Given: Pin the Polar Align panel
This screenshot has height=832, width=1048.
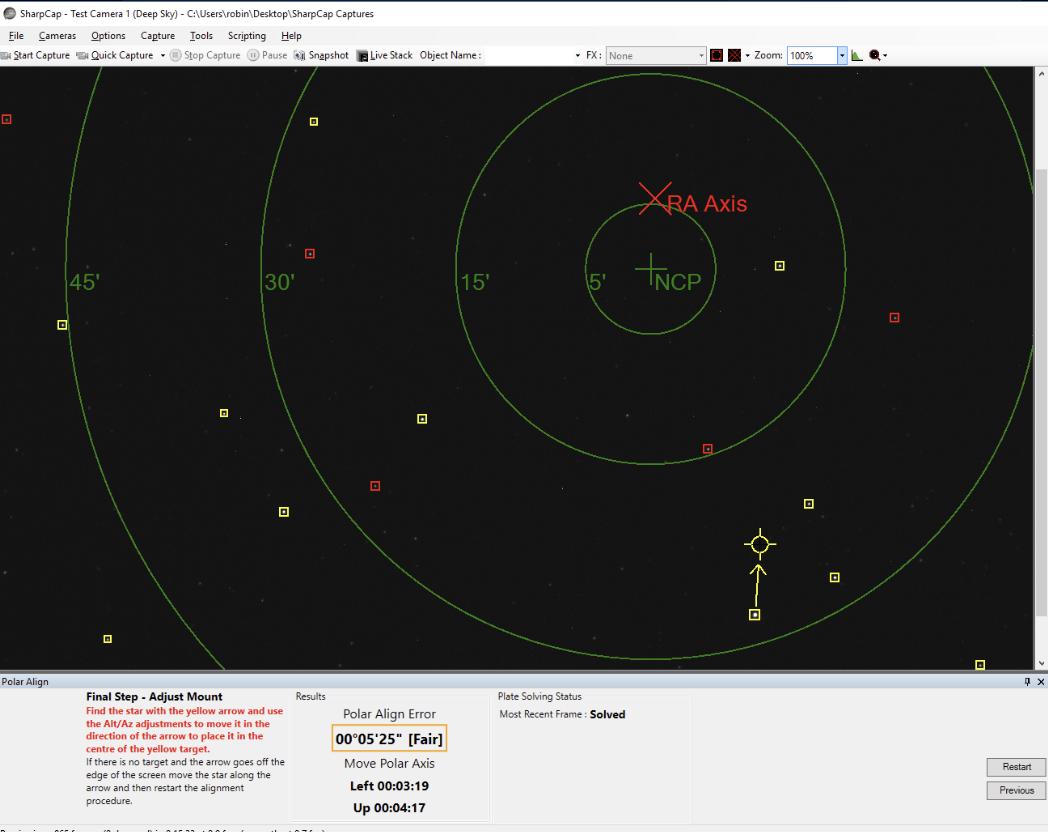Looking at the screenshot, I should pyautogui.click(x=1027, y=682).
